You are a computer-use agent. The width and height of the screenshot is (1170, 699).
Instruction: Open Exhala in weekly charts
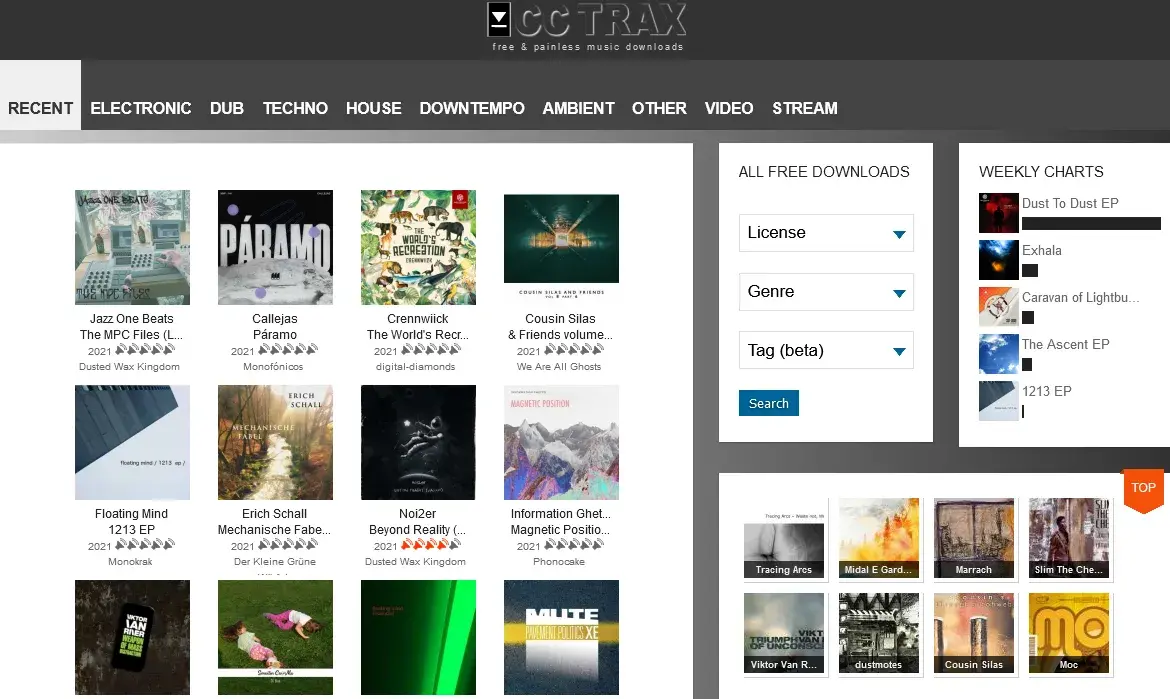pyautogui.click(x=1042, y=250)
